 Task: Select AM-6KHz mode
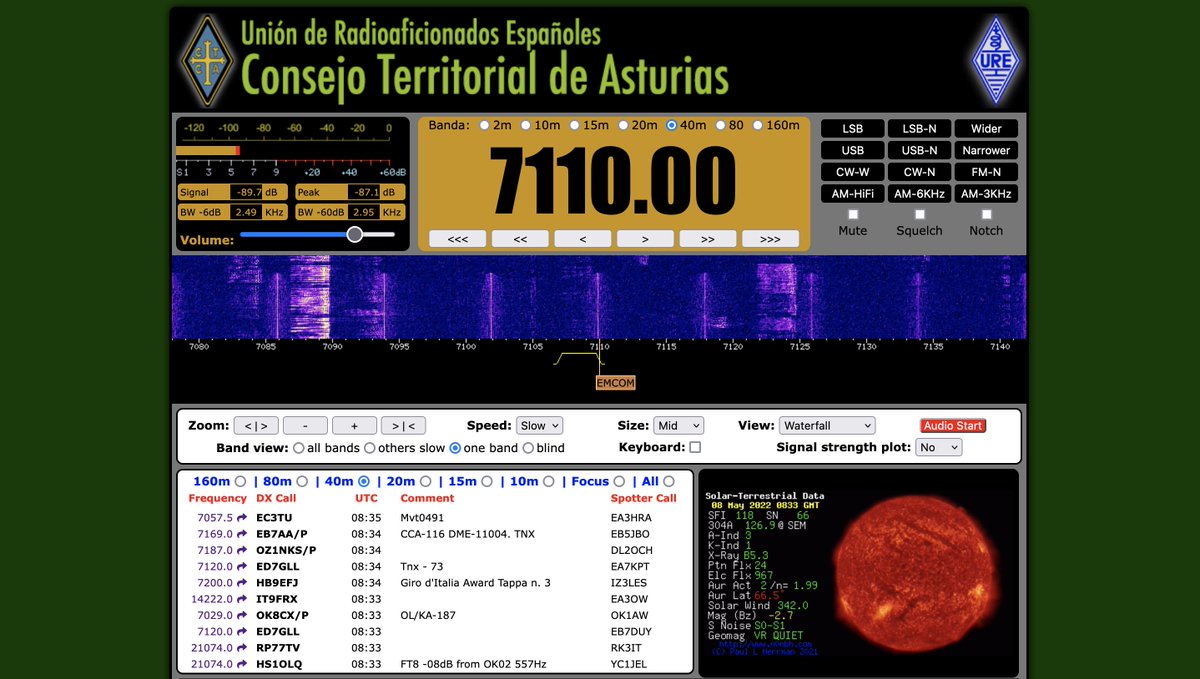click(920, 194)
